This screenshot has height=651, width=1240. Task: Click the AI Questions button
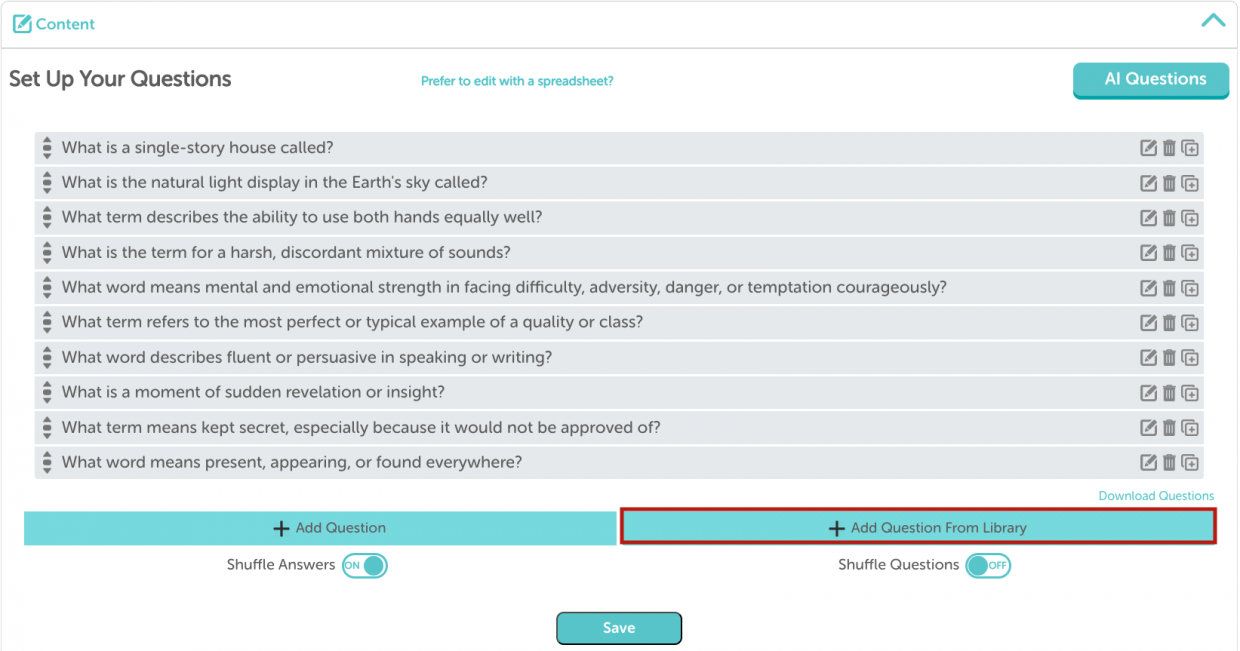pyautogui.click(x=1155, y=80)
